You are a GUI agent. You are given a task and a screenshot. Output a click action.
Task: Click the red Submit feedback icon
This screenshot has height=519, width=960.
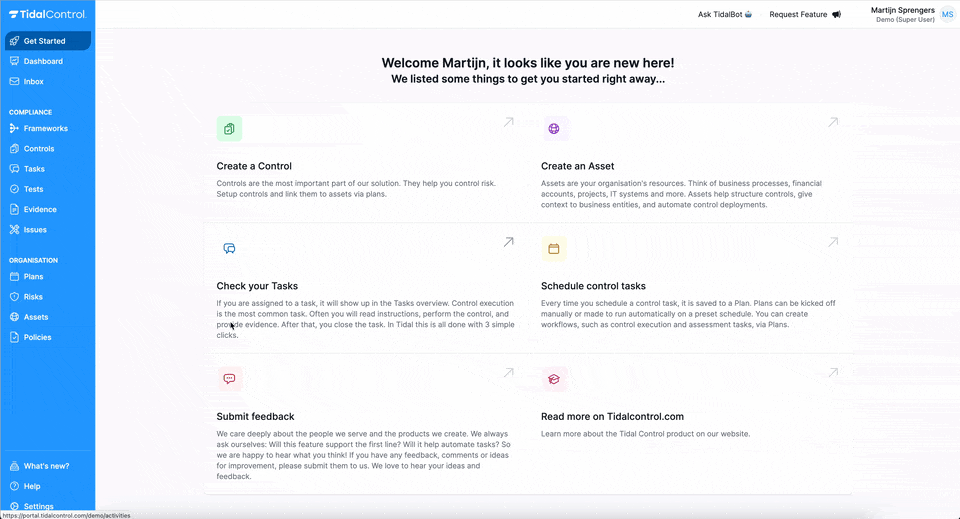click(x=229, y=379)
